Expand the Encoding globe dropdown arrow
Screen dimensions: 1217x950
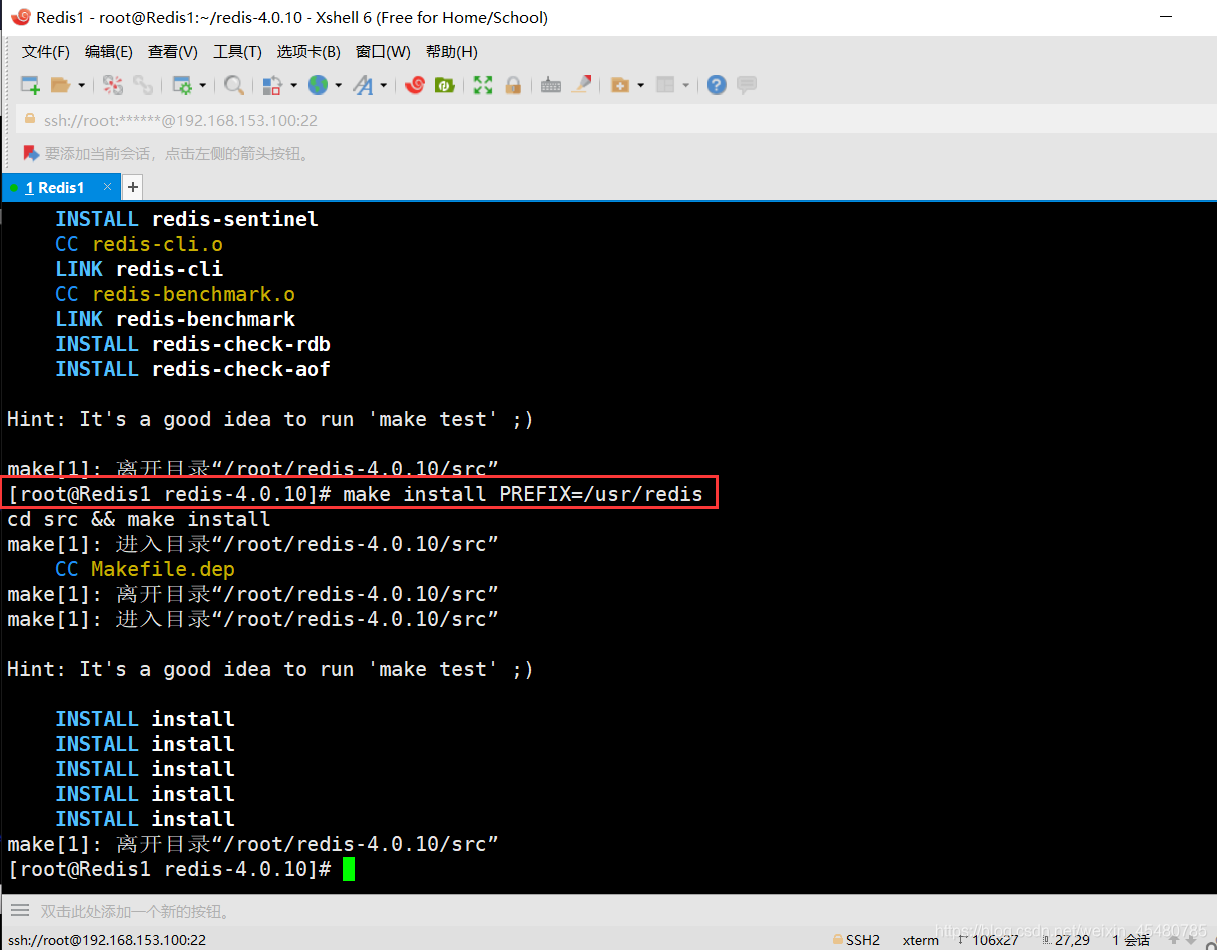click(338, 85)
